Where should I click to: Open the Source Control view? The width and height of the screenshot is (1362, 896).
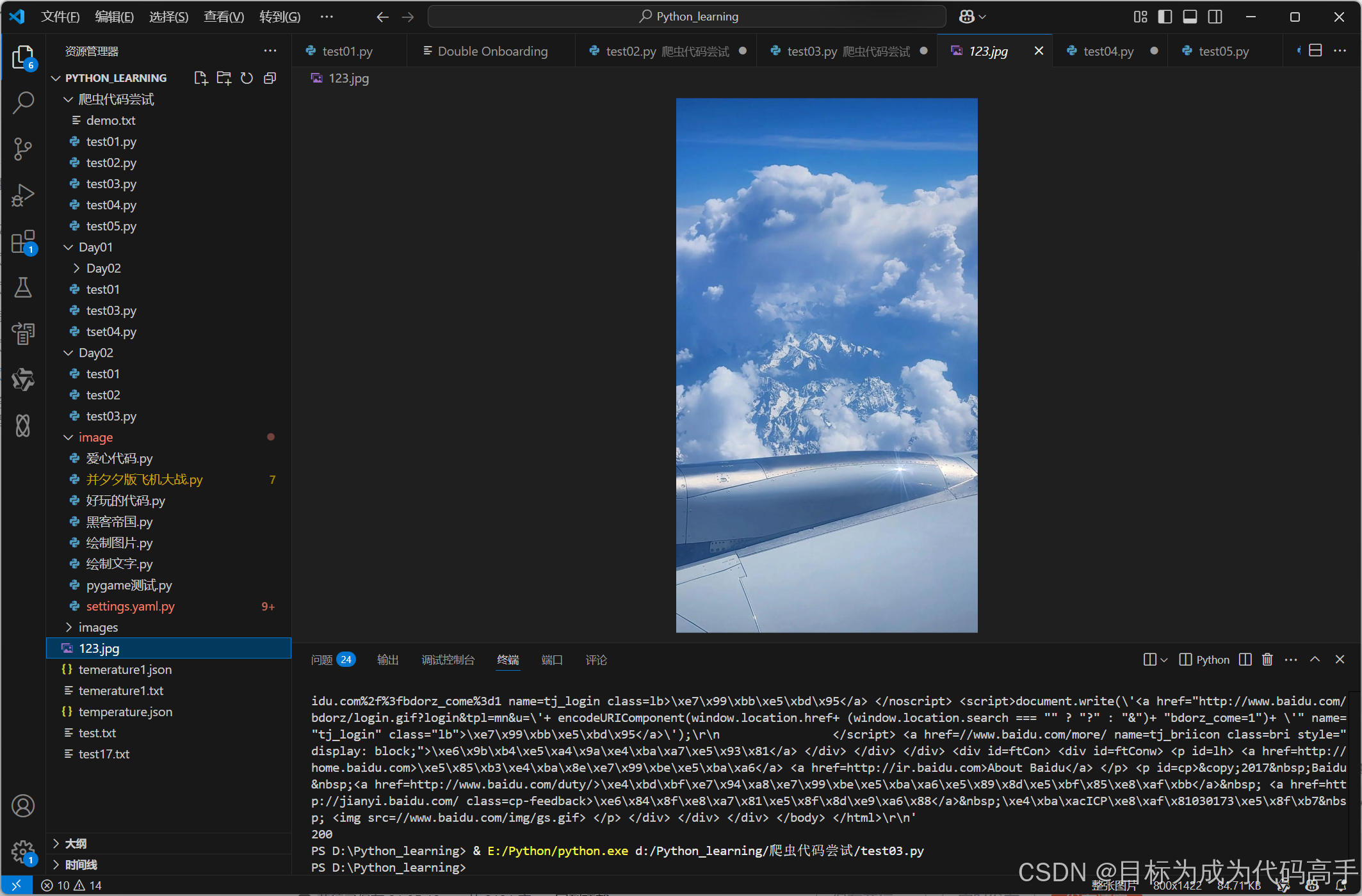(x=23, y=149)
